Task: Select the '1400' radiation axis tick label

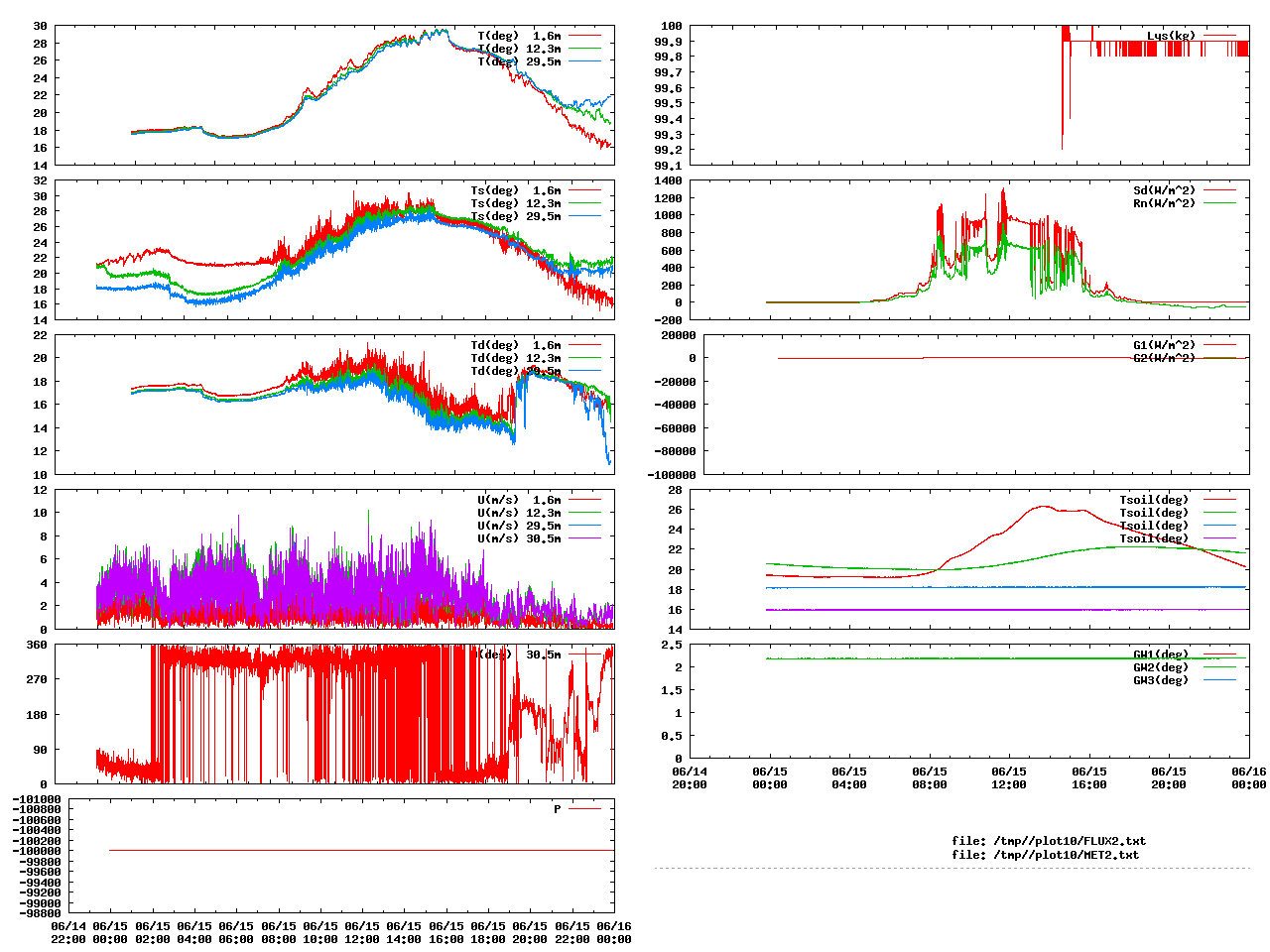Action: (668, 180)
